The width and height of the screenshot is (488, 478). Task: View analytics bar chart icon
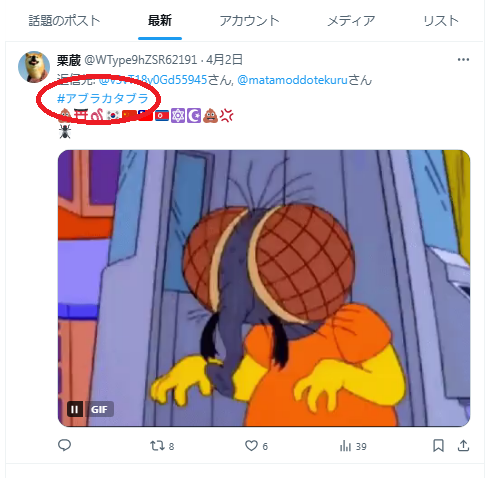click(345, 446)
